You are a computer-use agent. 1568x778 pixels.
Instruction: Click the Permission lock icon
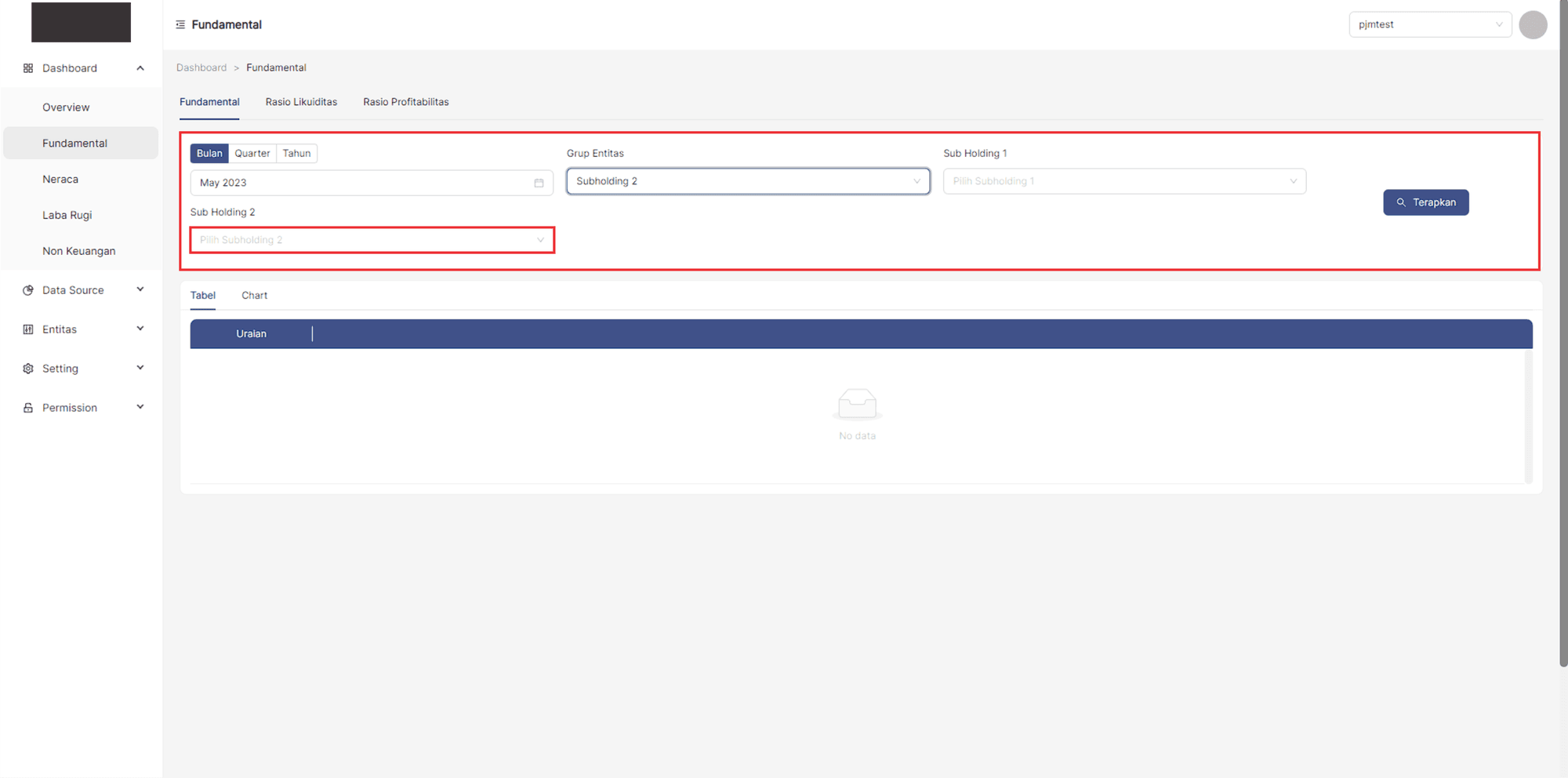(28, 408)
